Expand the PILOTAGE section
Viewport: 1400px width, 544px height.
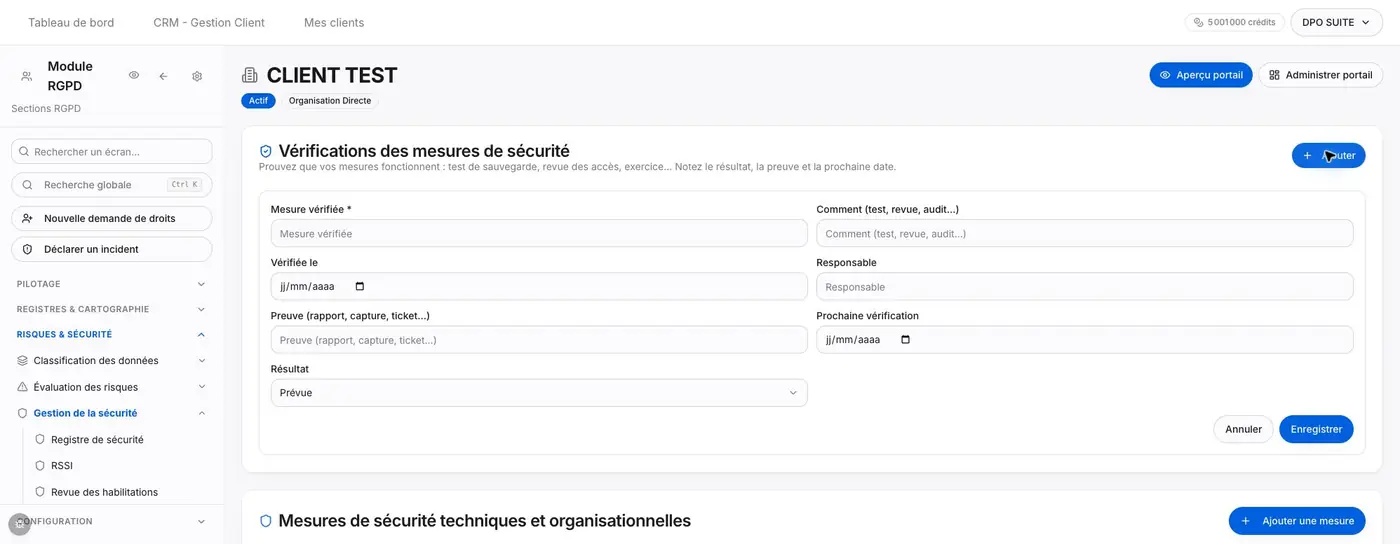click(x=111, y=284)
